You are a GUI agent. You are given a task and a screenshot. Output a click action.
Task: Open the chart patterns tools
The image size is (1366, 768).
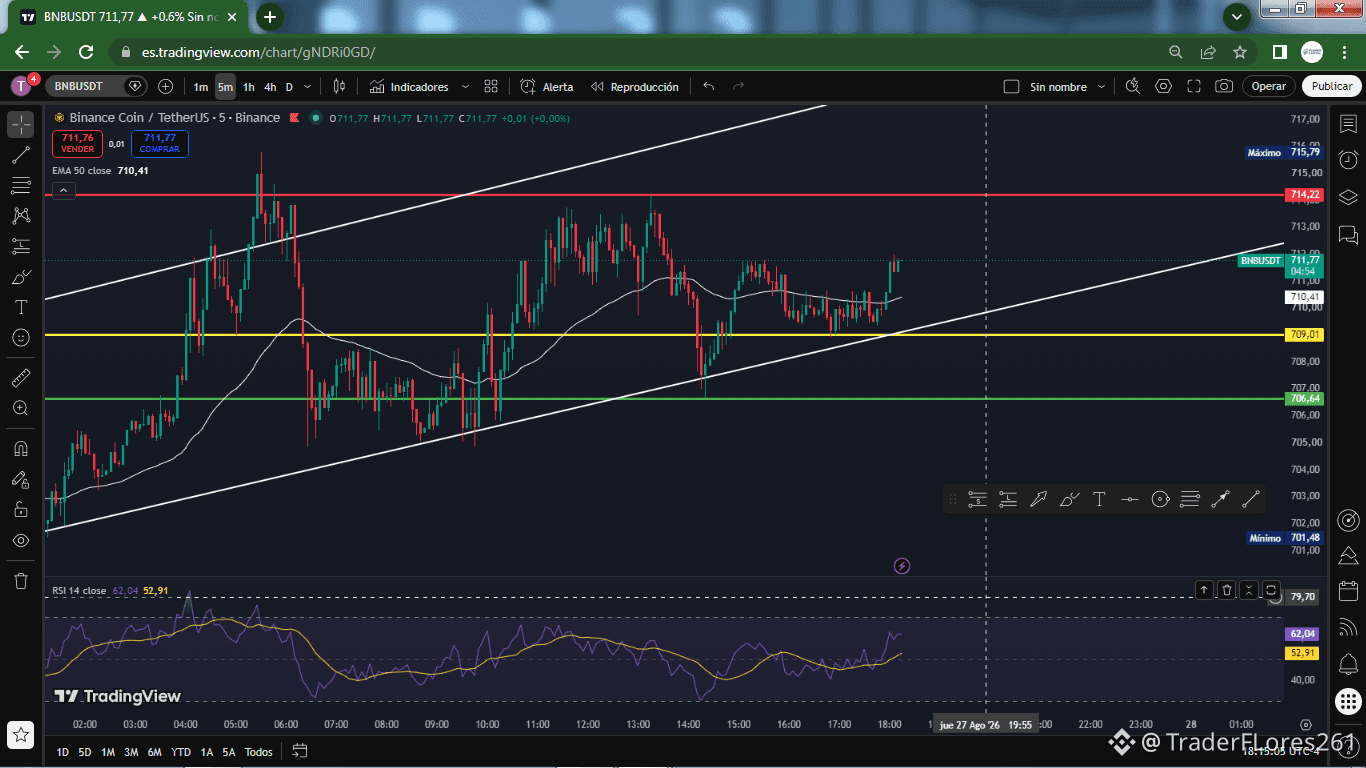pos(21,215)
